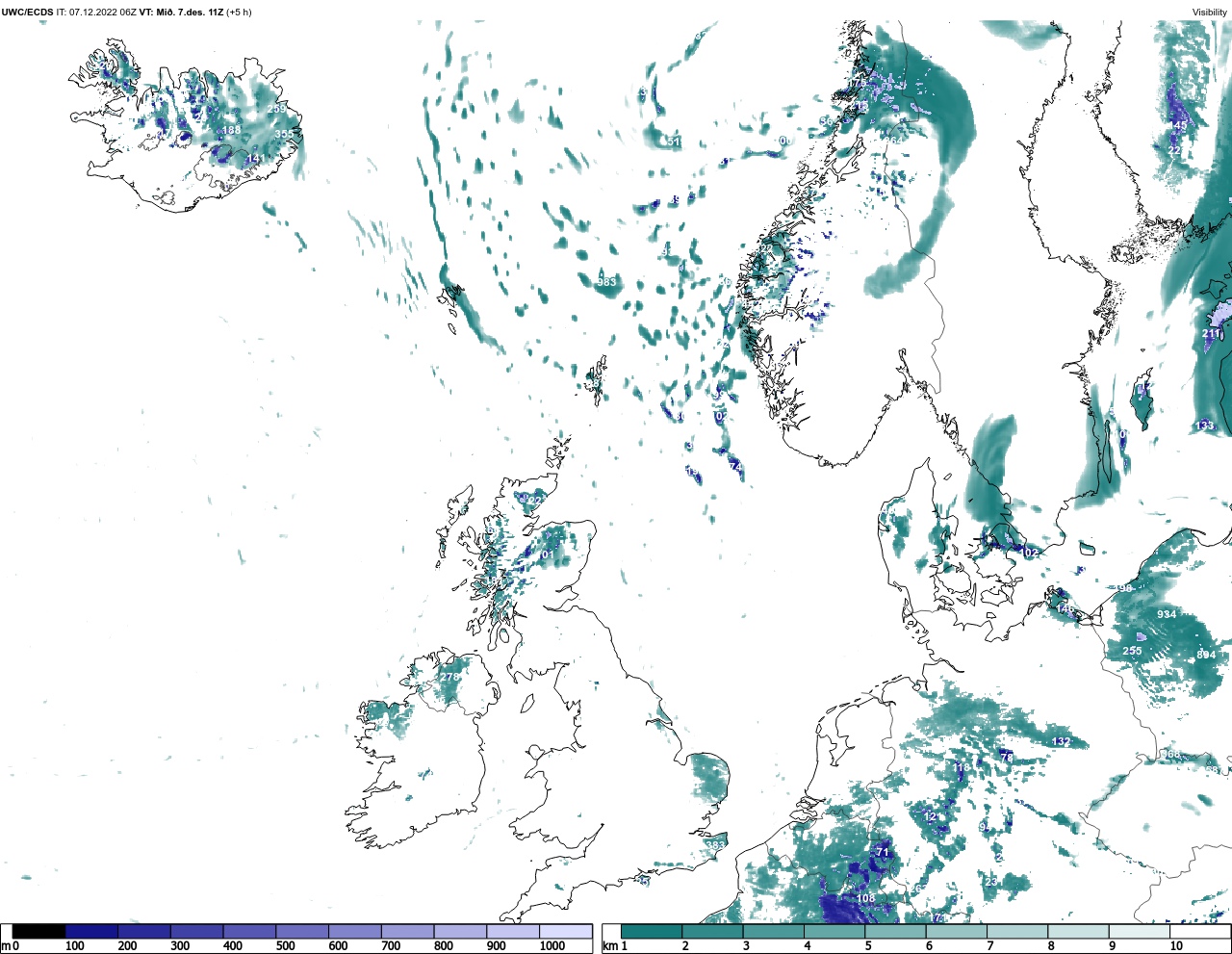
Task: Click the '102' value near southern Sweden
Action: tap(1031, 553)
